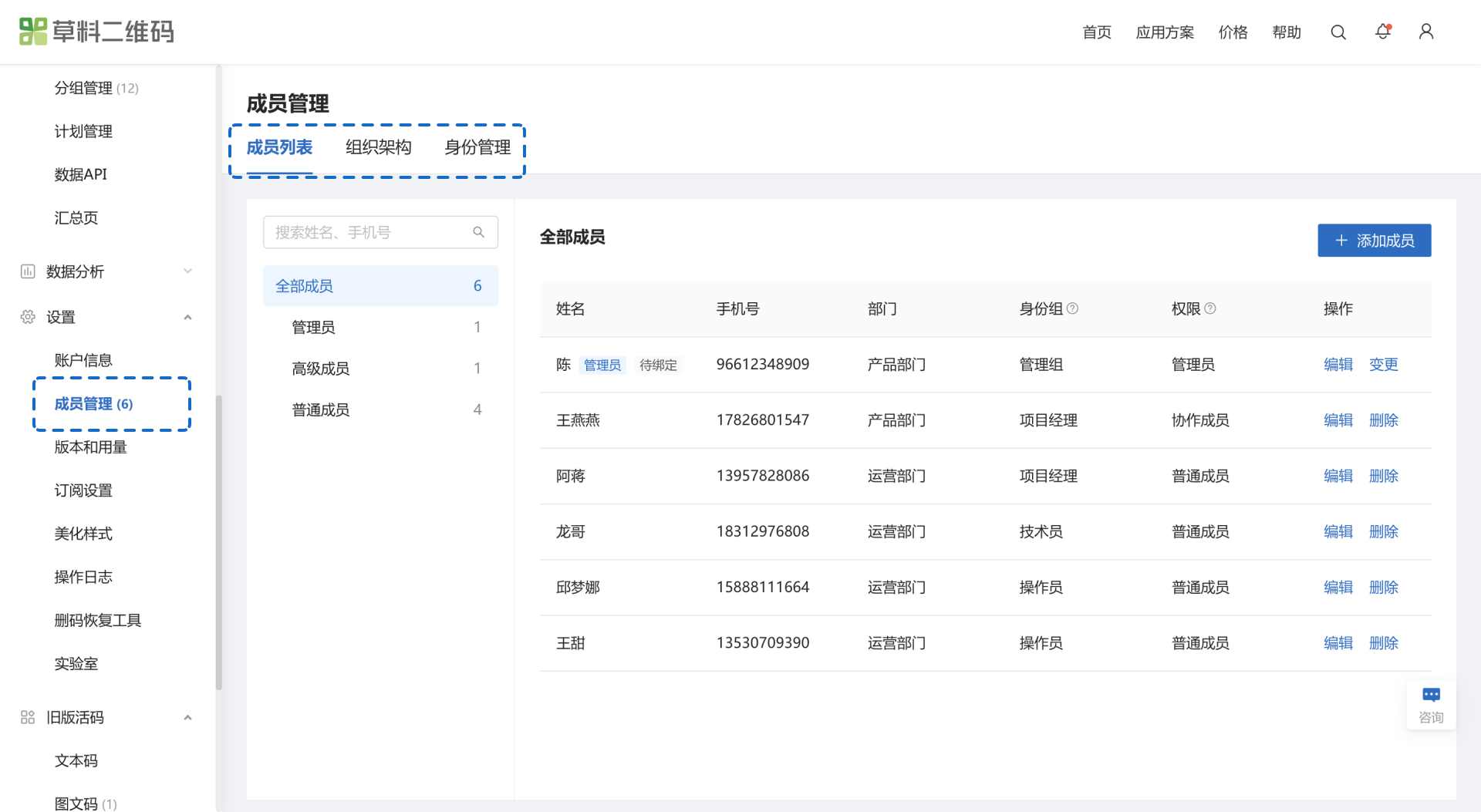Click the 数据分析 chart icon
Screen dimensions: 1481x812
[28, 271]
